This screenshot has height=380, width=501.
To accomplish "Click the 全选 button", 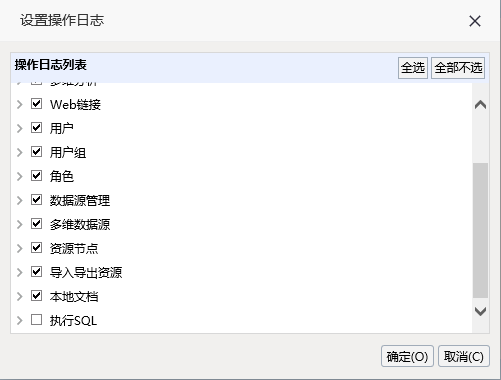I will click(x=413, y=68).
